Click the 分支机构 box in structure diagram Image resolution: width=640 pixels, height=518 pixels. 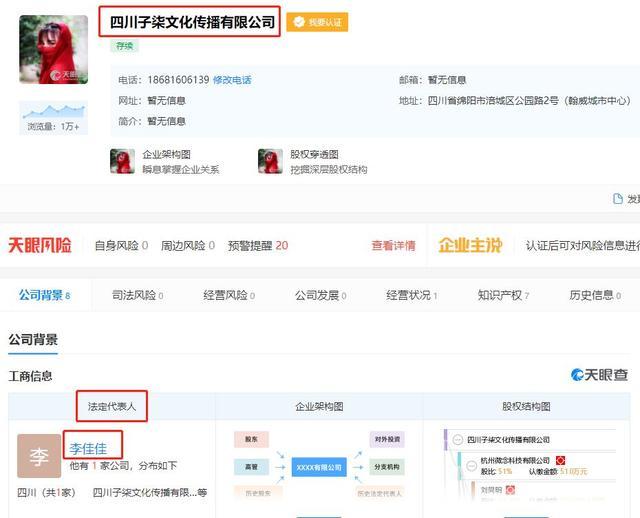coord(387,467)
